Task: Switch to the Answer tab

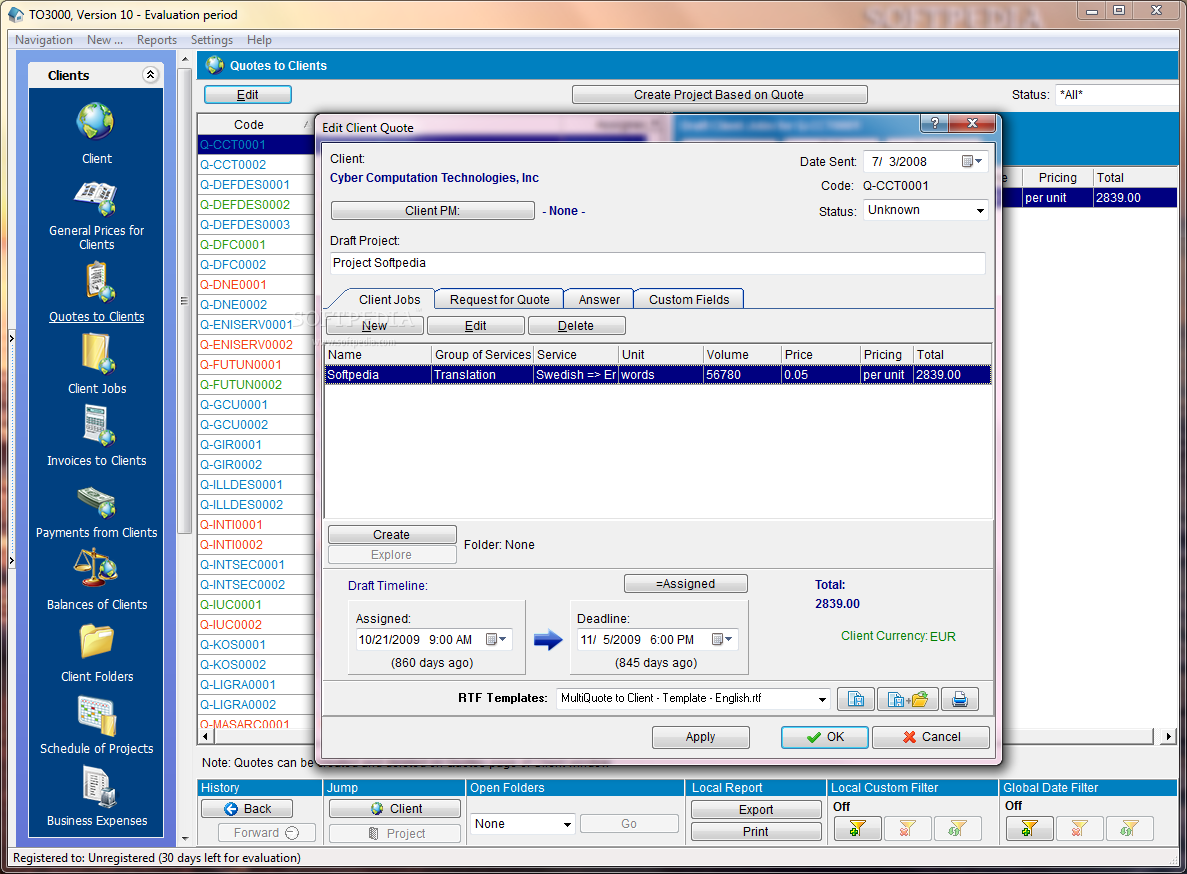Action: pos(599,300)
